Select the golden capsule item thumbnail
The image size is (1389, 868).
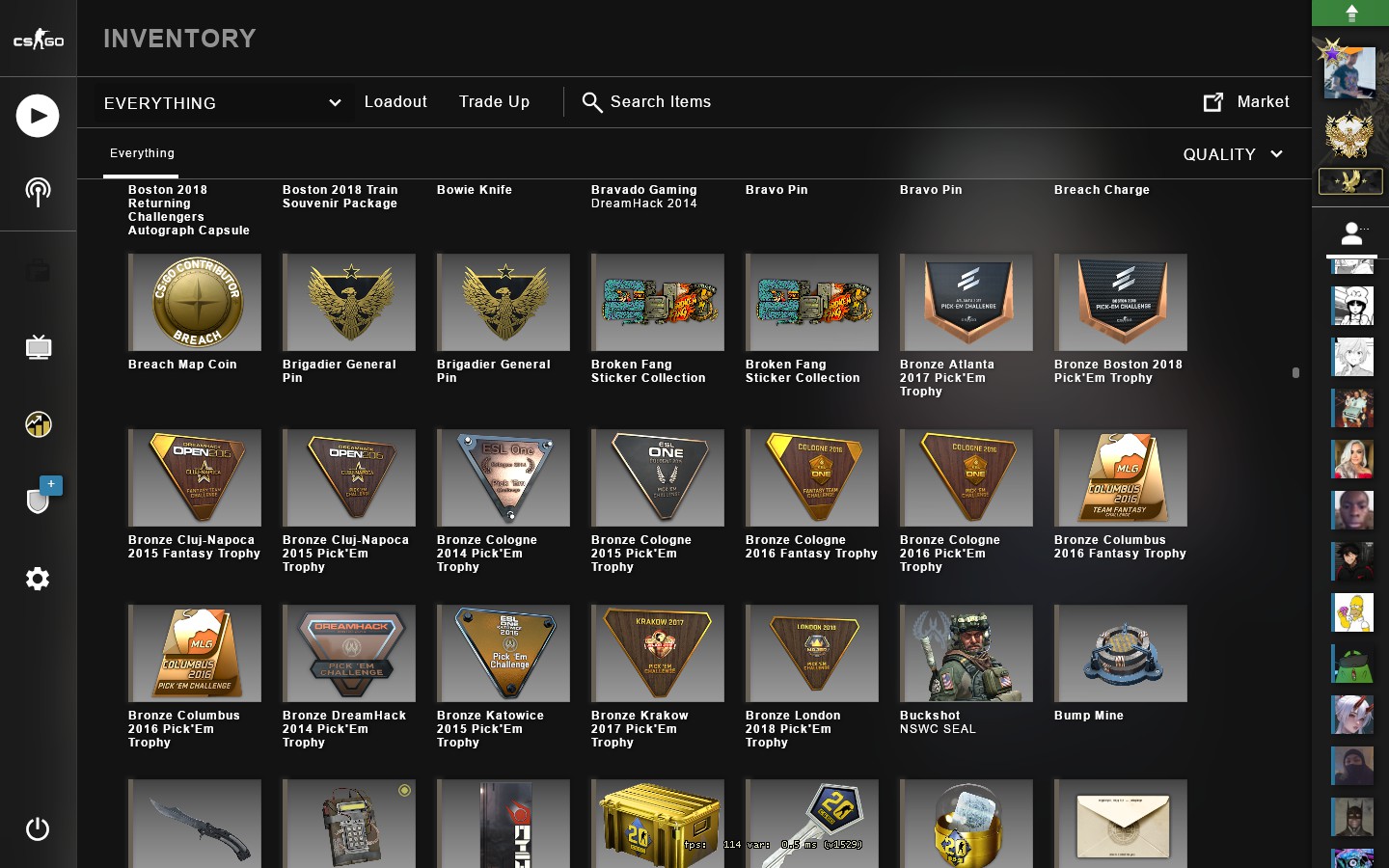point(966,824)
